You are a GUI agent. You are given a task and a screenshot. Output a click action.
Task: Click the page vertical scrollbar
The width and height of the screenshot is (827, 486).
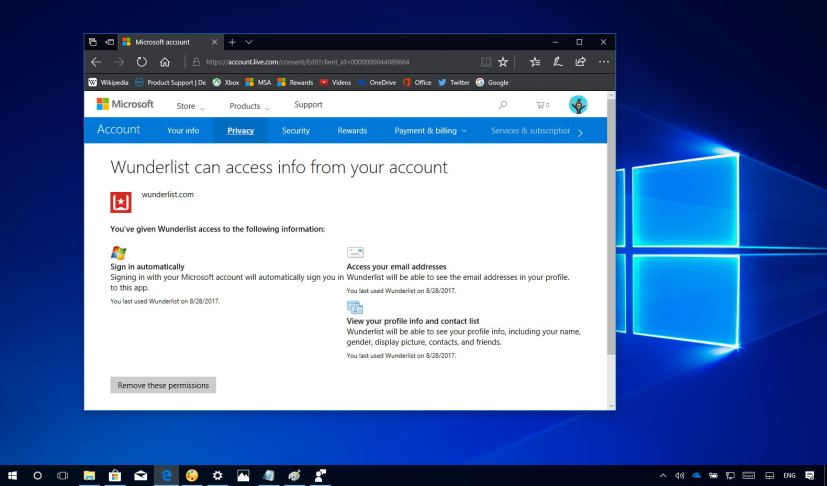point(611,227)
